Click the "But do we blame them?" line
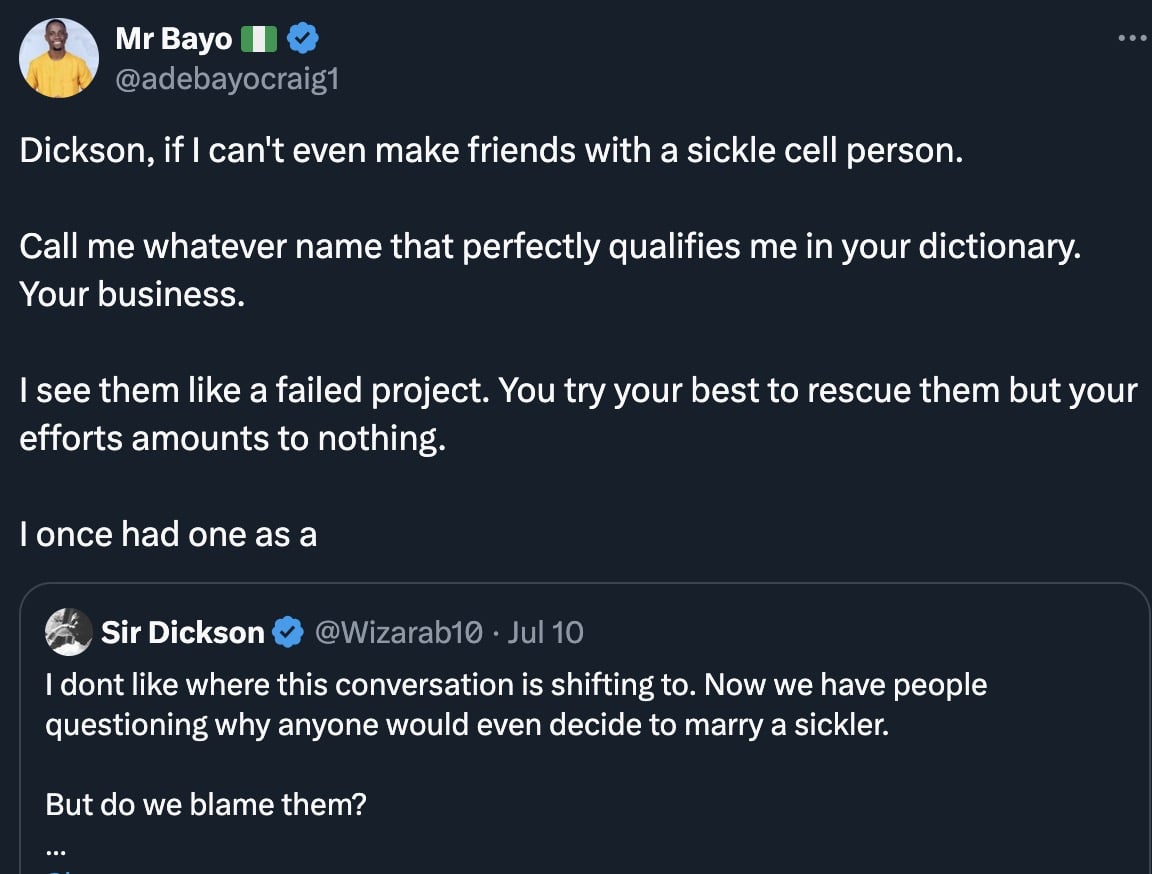Image resolution: width=1152 pixels, height=874 pixels. [206, 803]
